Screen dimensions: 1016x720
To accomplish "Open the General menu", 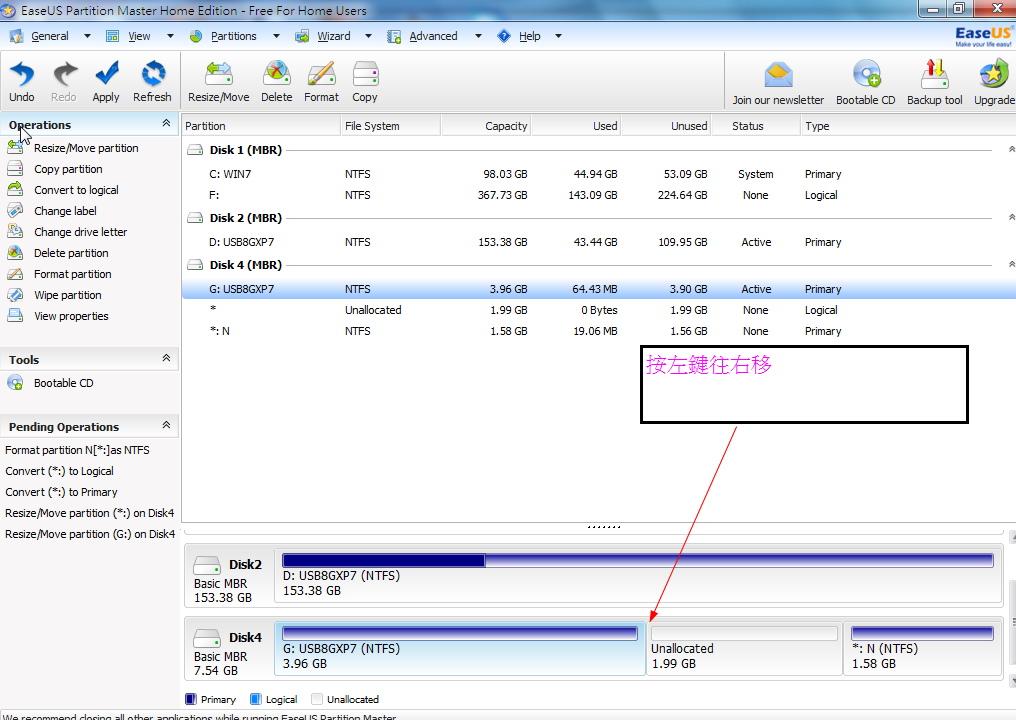I will pos(50,36).
